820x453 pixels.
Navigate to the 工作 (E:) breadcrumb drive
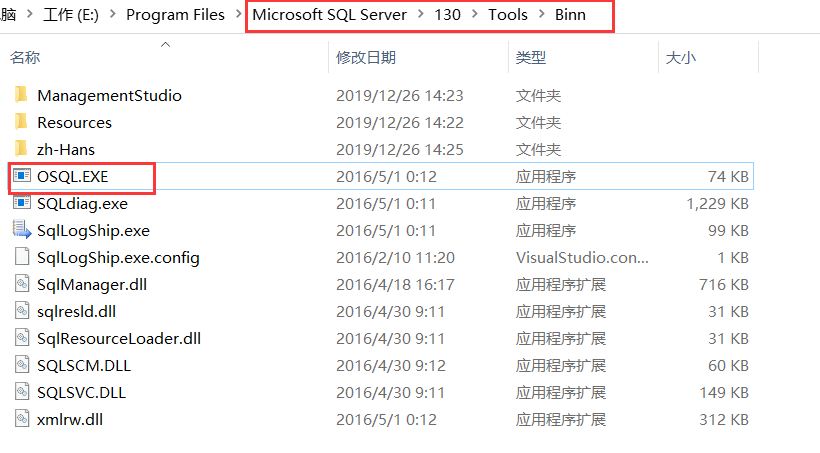pos(71,14)
